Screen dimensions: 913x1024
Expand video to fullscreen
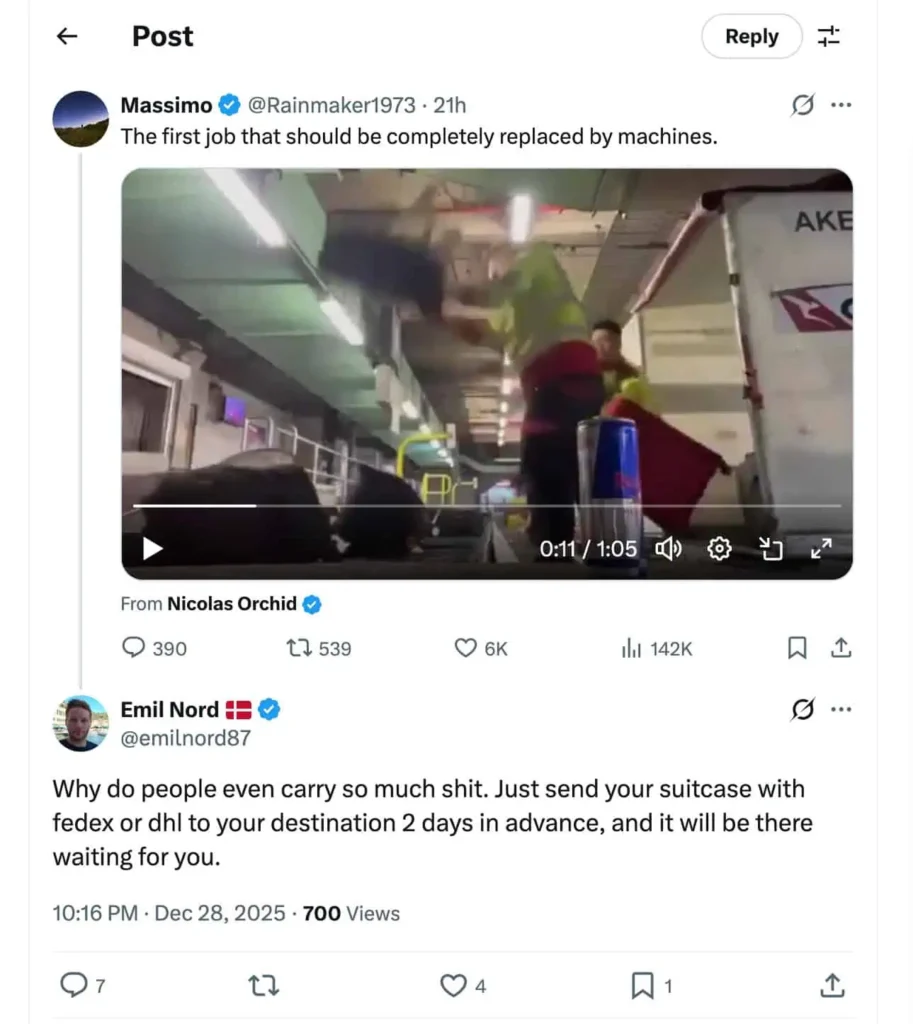point(820,548)
